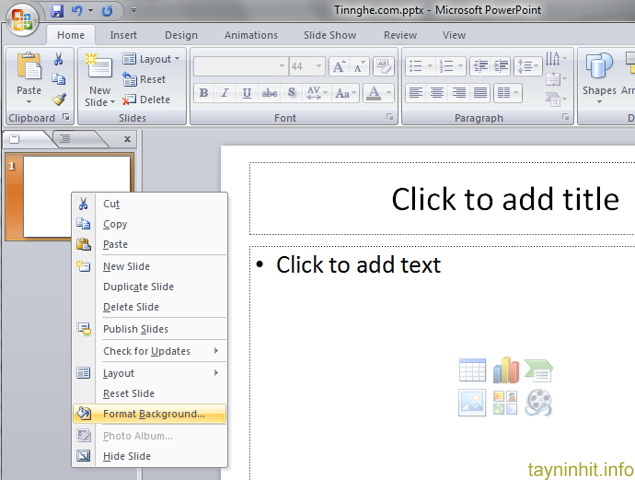The height and width of the screenshot is (480, 635).
Task: Insert media clip using the placeholder icon
Action: coord(538,402)
